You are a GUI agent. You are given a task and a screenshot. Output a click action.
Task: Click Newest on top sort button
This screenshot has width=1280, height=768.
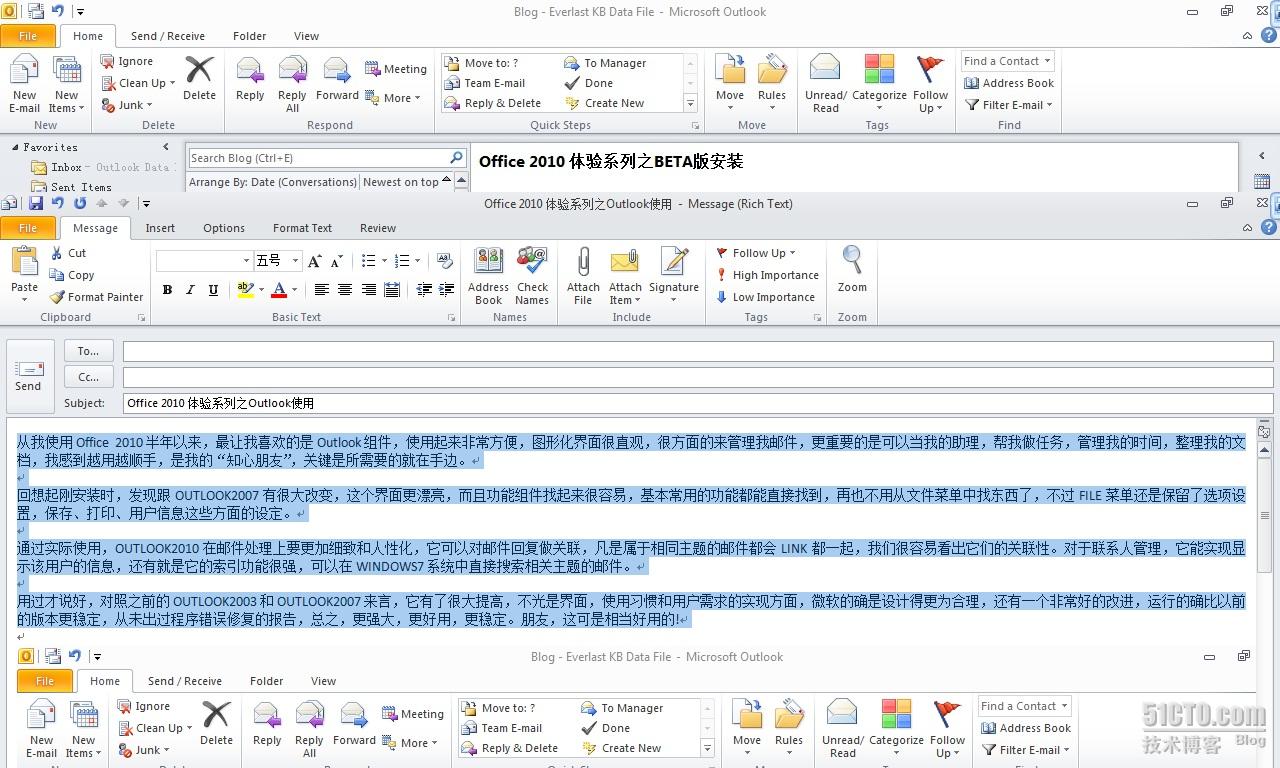point(405,182)
